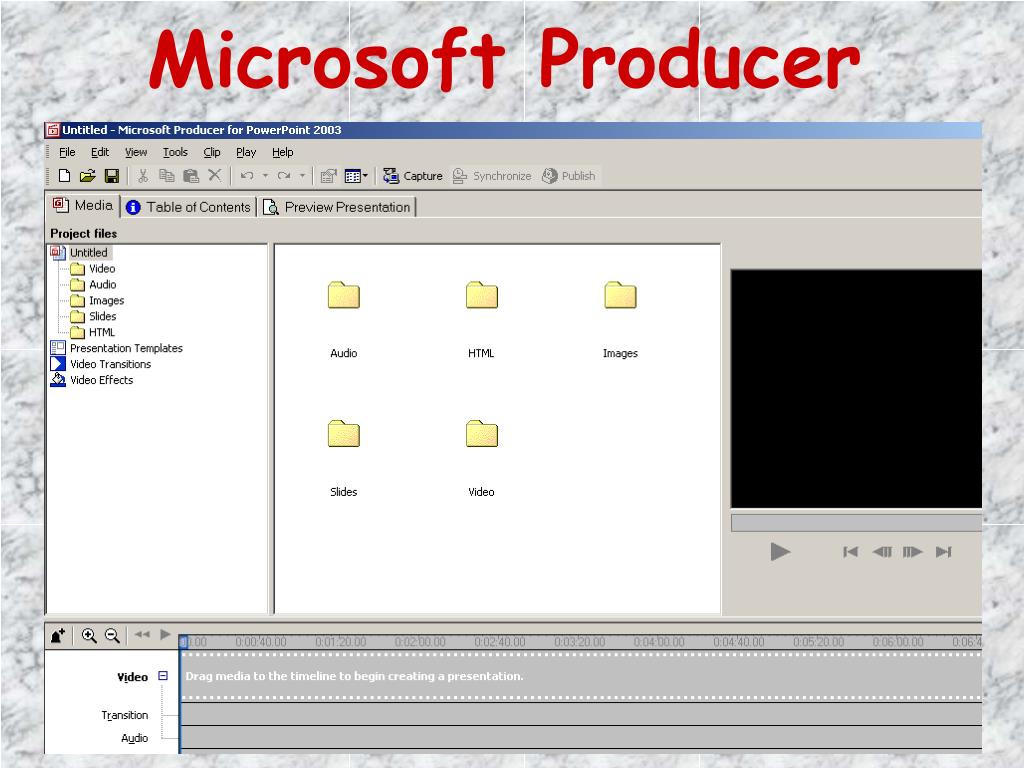Click the timeline Zoom Out magnifier
The width and height of the screenshot is (1024, 768).
tap(112, 635)
